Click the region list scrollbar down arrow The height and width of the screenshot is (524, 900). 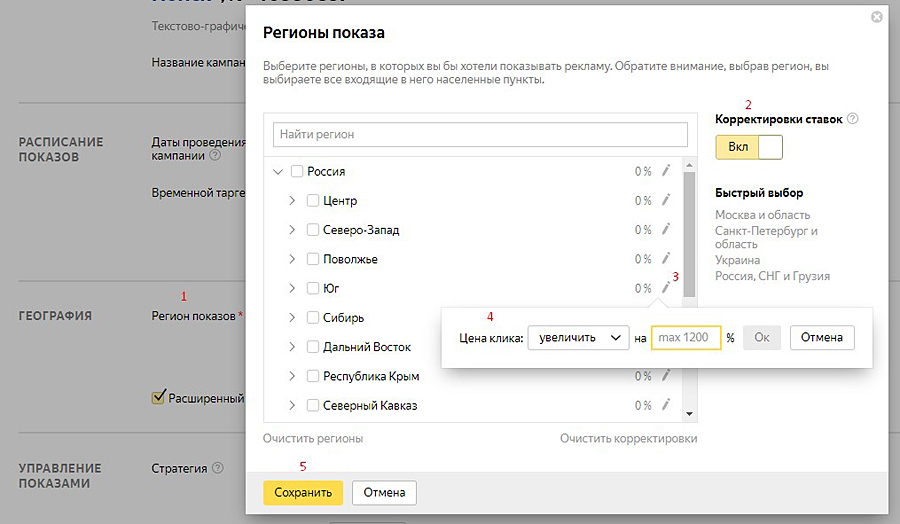pos(688,413)
